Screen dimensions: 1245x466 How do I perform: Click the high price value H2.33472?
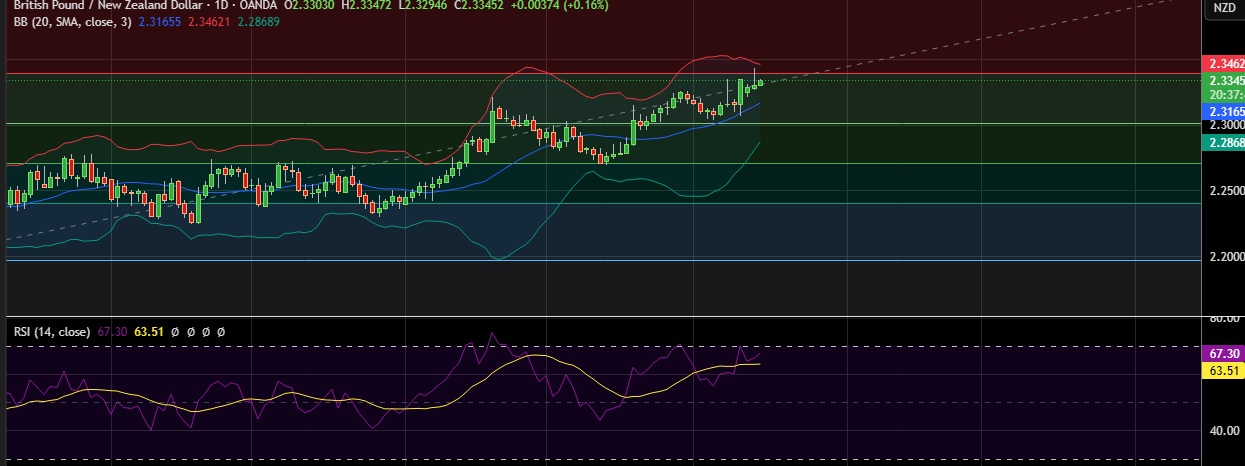click(367, 5)
